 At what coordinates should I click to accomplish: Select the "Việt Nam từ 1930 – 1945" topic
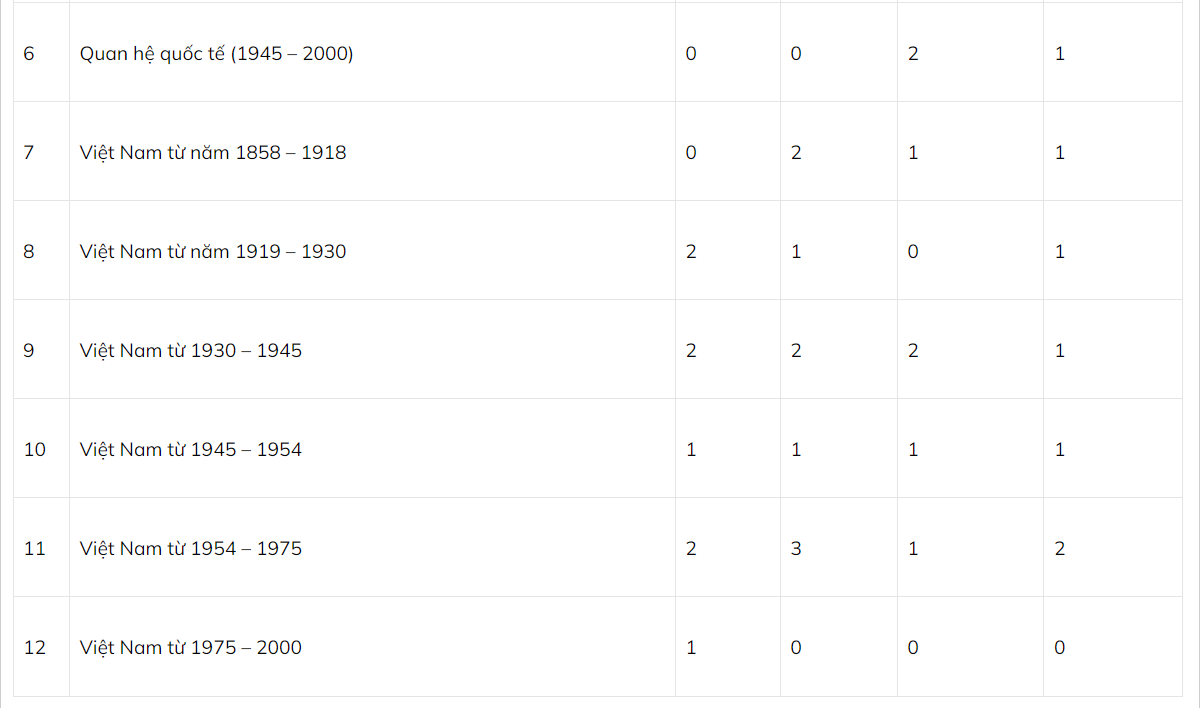191,351
